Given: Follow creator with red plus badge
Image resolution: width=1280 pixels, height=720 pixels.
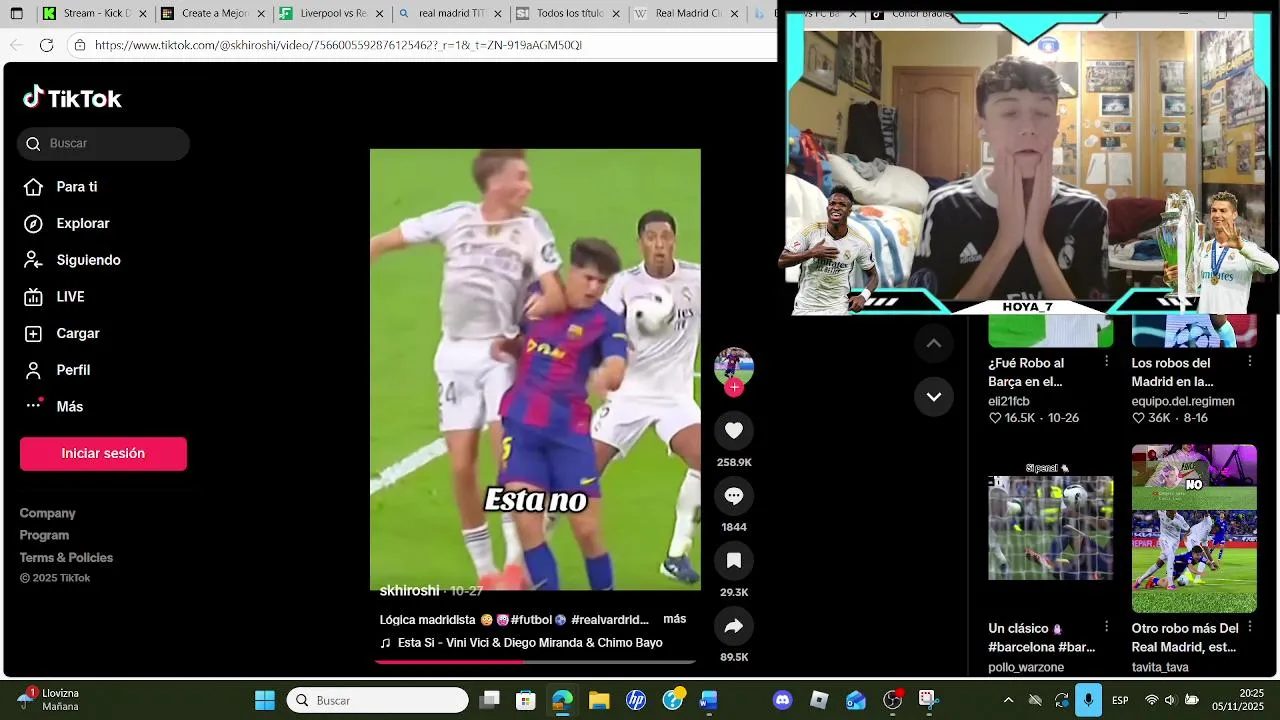Looking at the screenshot, I should pos(734,388).
